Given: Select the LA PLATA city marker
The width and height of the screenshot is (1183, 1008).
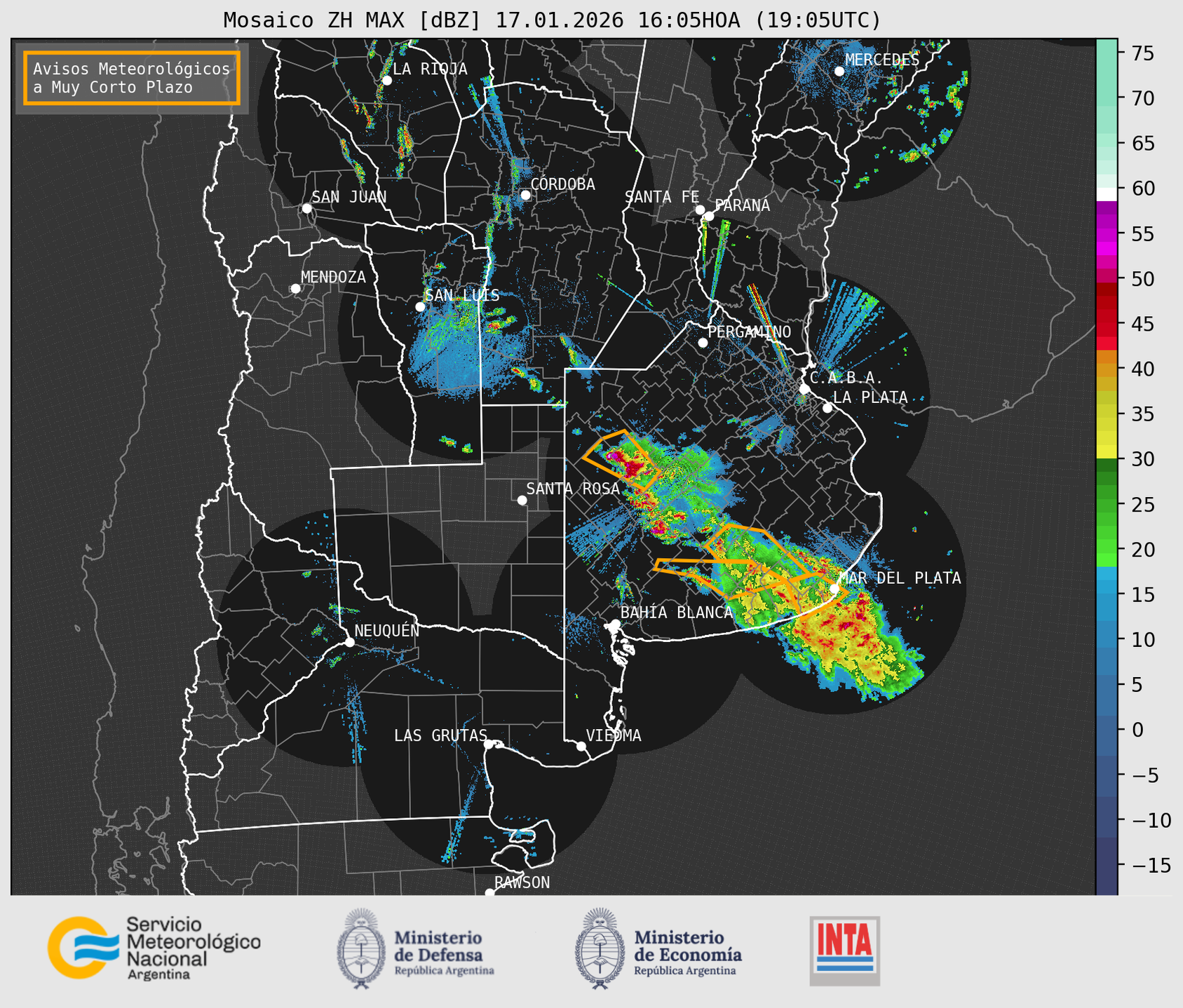Looking at the screenshot, I should [827, 408].
